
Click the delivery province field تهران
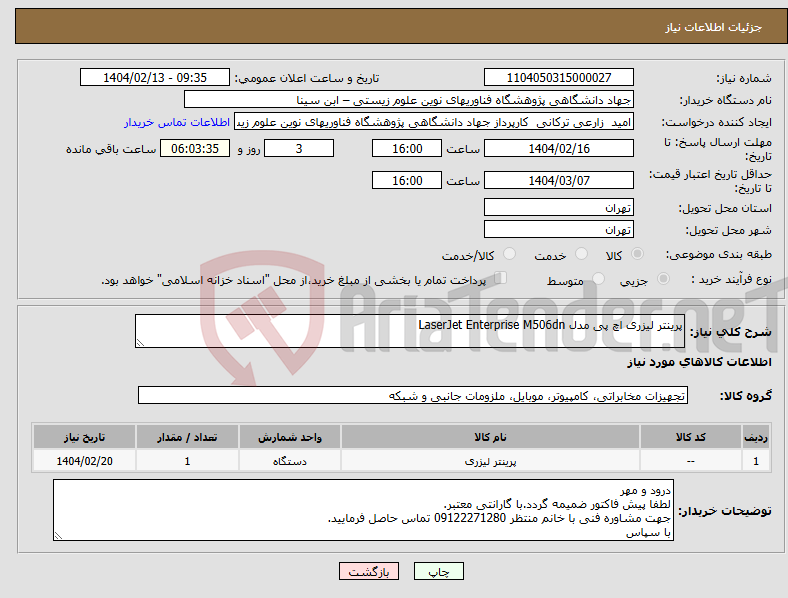pyautogui.click(x=558, y=207)
